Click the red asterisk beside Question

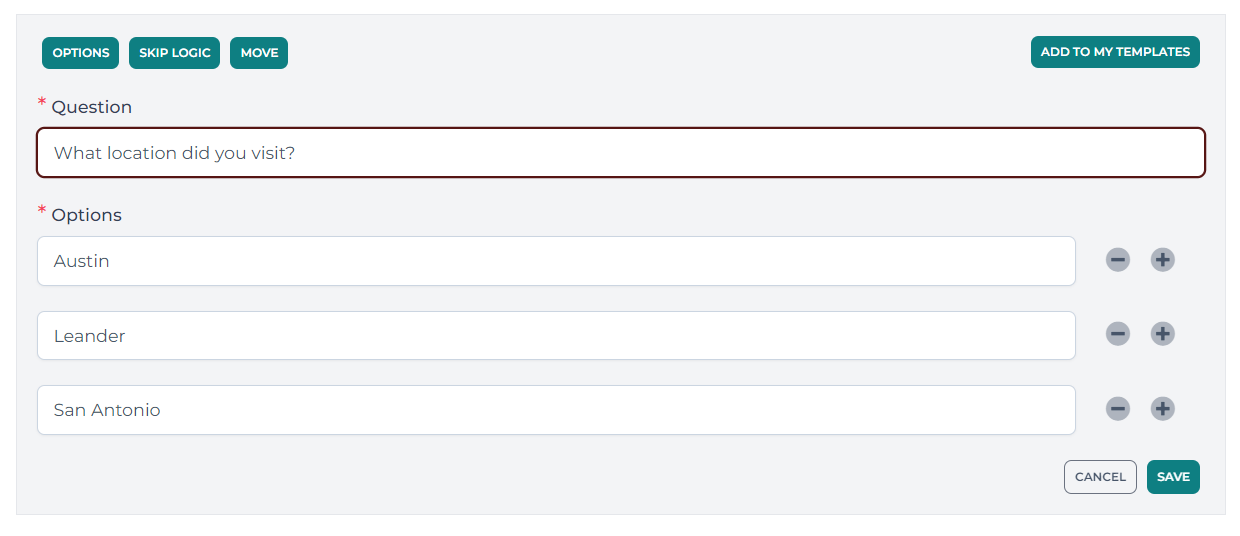(42, 103)
